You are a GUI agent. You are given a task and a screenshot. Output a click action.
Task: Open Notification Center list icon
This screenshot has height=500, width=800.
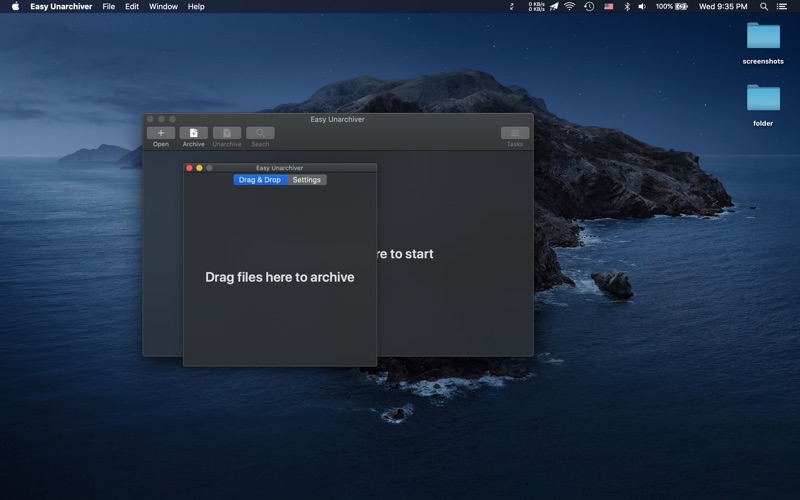782,7
